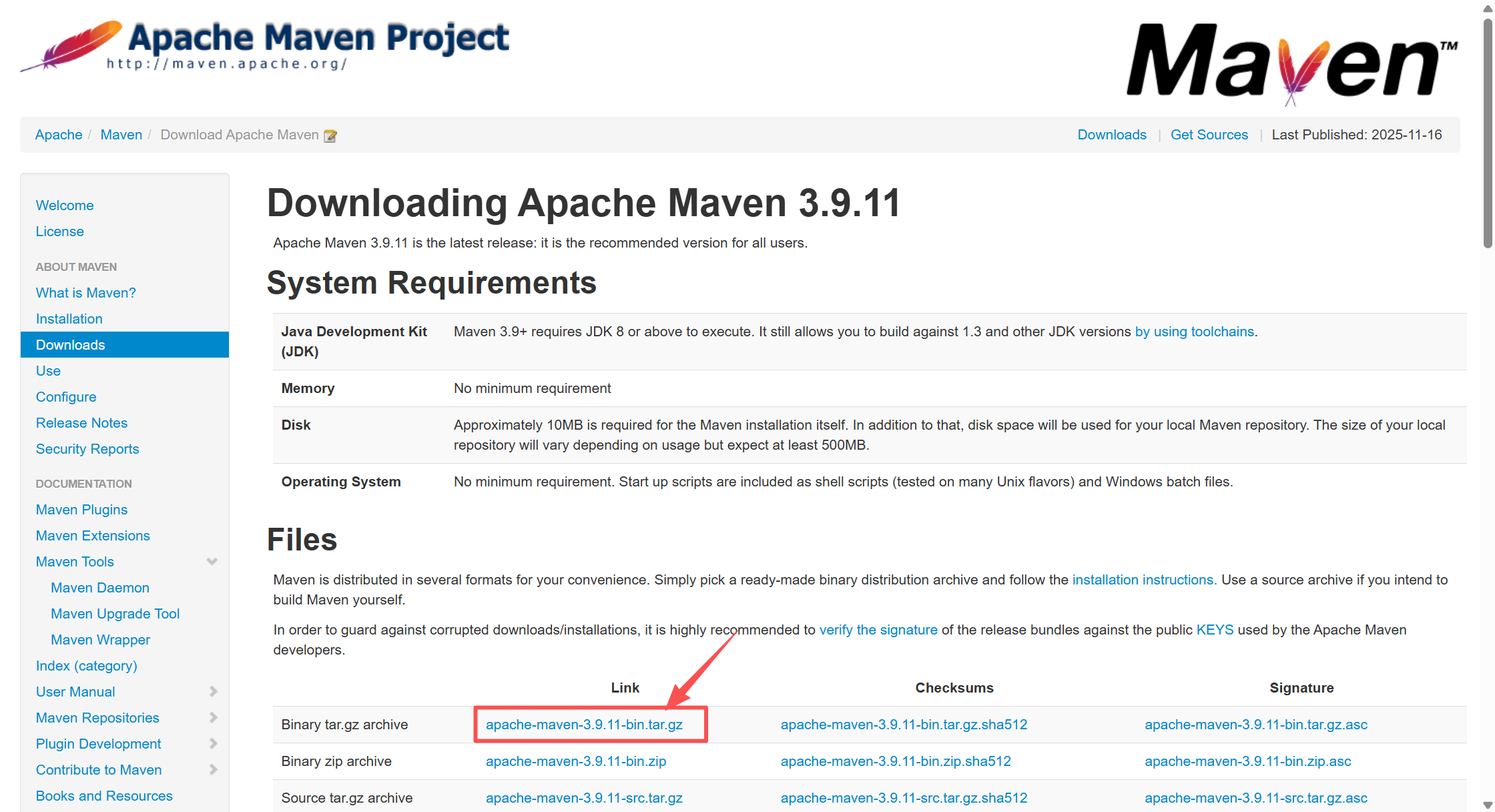Image resolution: width=1495 pixels, height=812 pixels.
Task: Download apache-maven-3.9.11-src.tar.gz
Action: click(x=584, y=798)
